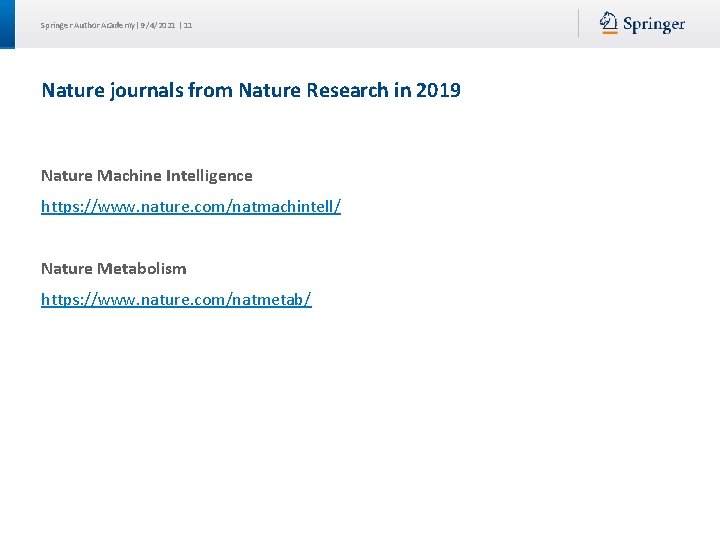Open the natmetab journal URL link

tap(176, 299)
